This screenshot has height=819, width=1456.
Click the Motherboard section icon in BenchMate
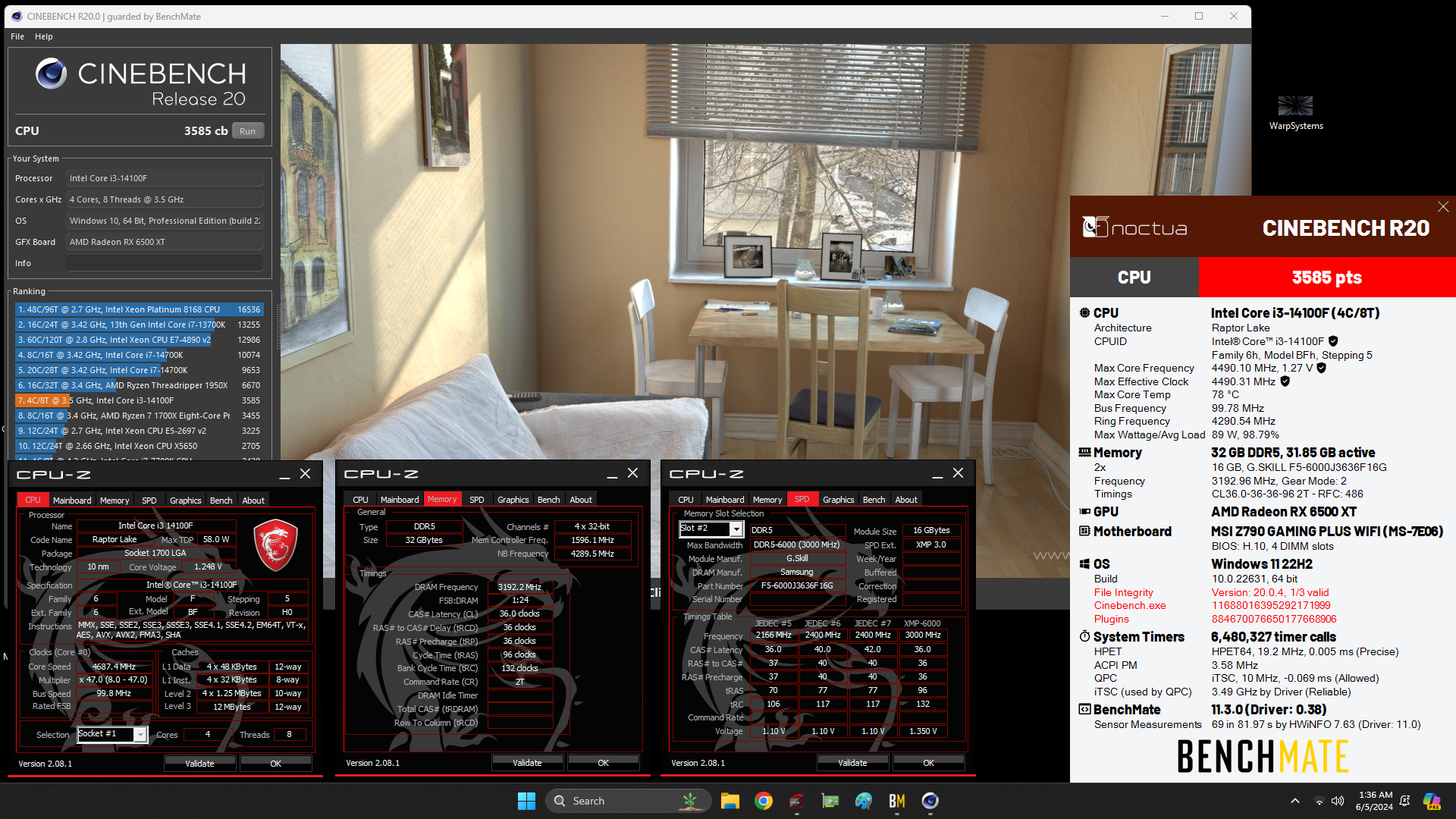(x=1084, y=532)
